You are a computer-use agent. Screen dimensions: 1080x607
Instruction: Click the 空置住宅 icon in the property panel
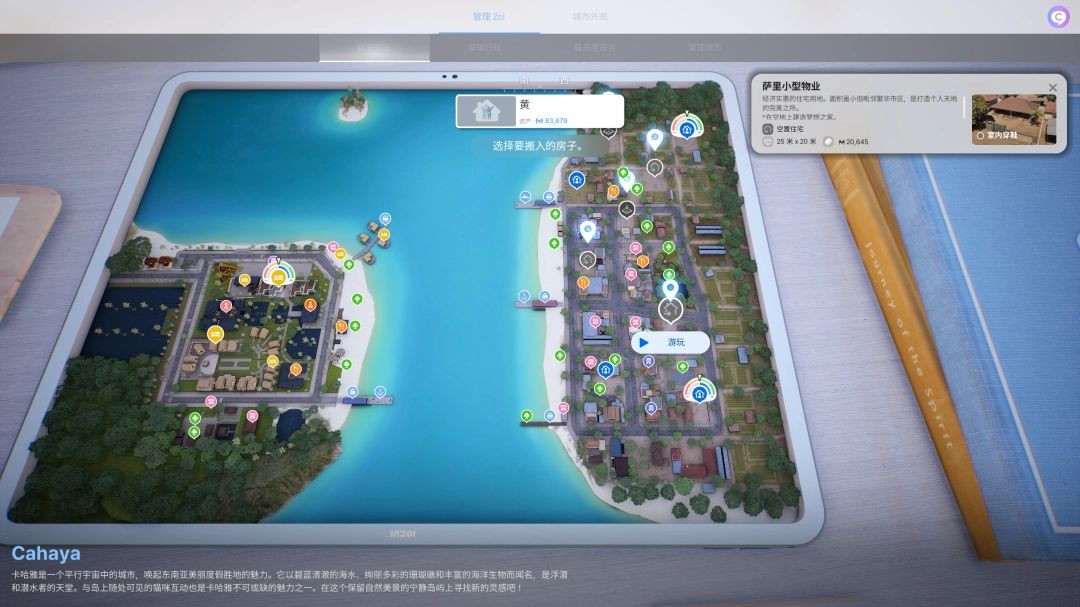pos(768,129)
